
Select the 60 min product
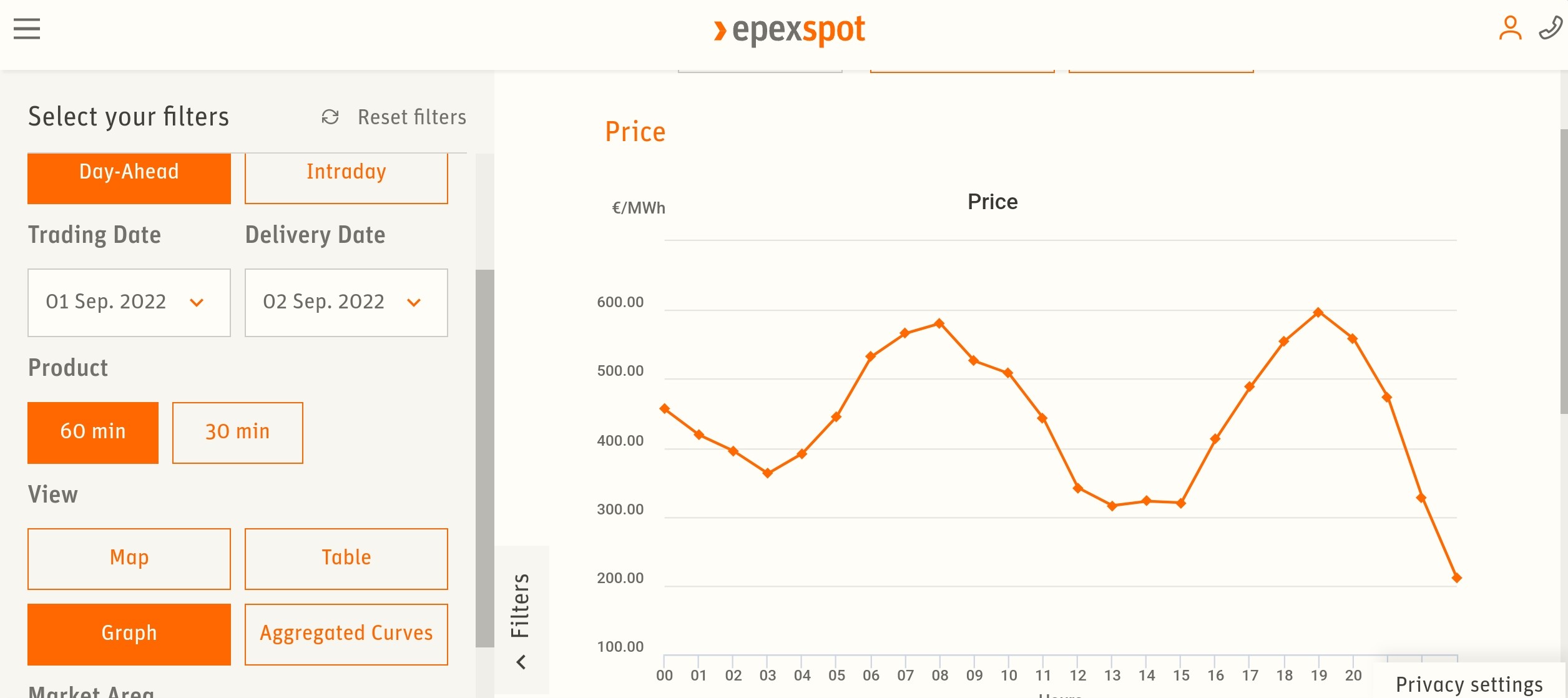[x=93, y=432]
